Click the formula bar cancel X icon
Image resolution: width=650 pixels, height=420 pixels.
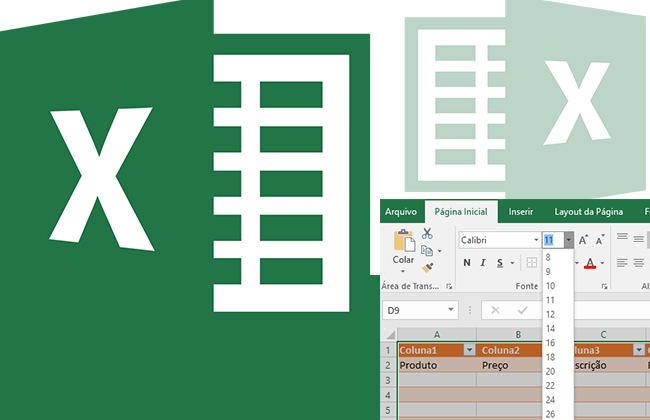[495, 310]
